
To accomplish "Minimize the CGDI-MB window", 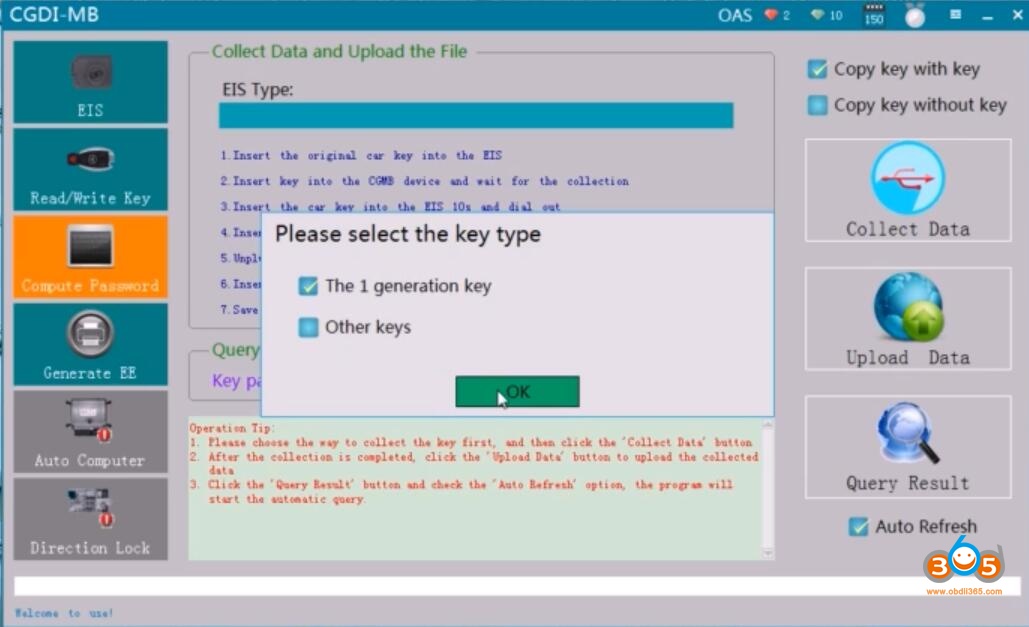I will click(x=988, y=15).
